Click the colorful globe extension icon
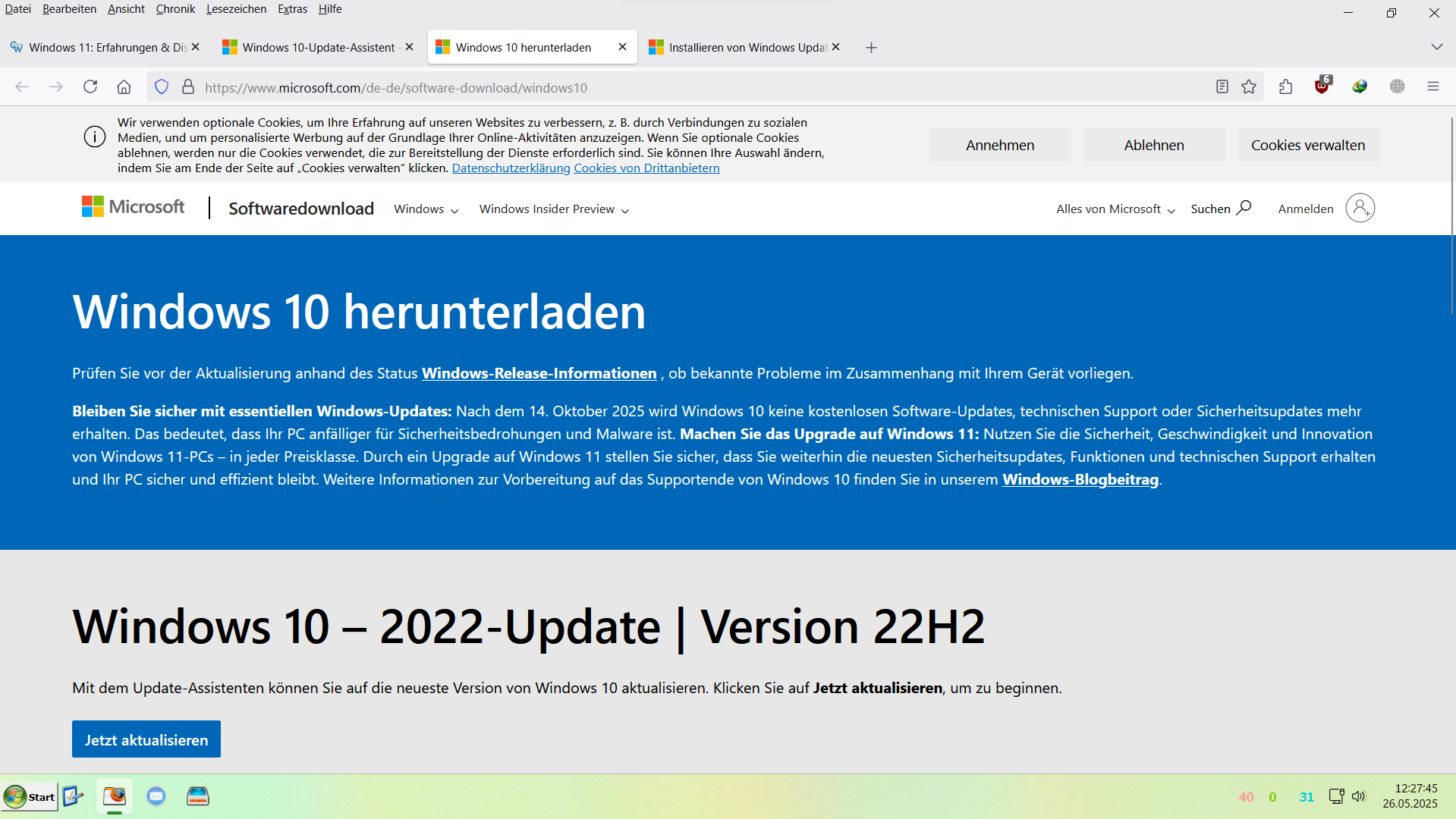 point(1360,87)
